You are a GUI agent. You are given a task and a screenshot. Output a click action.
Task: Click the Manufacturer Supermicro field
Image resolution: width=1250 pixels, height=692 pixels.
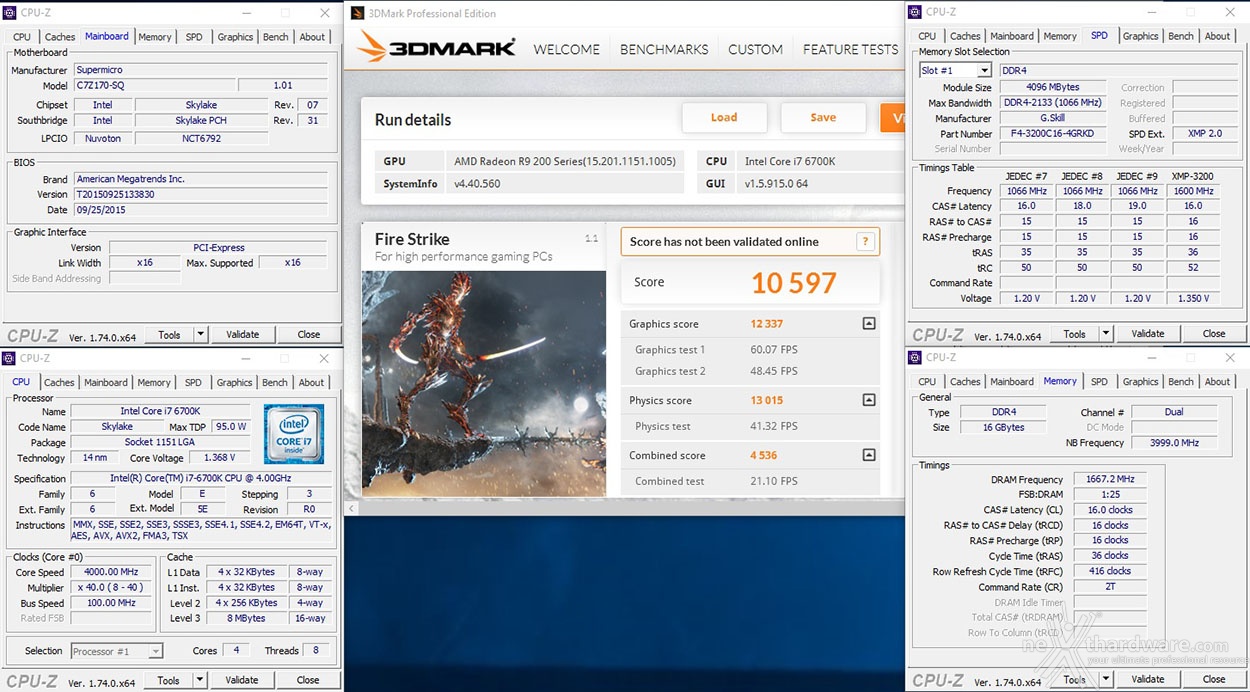click(x=200, y=71)
